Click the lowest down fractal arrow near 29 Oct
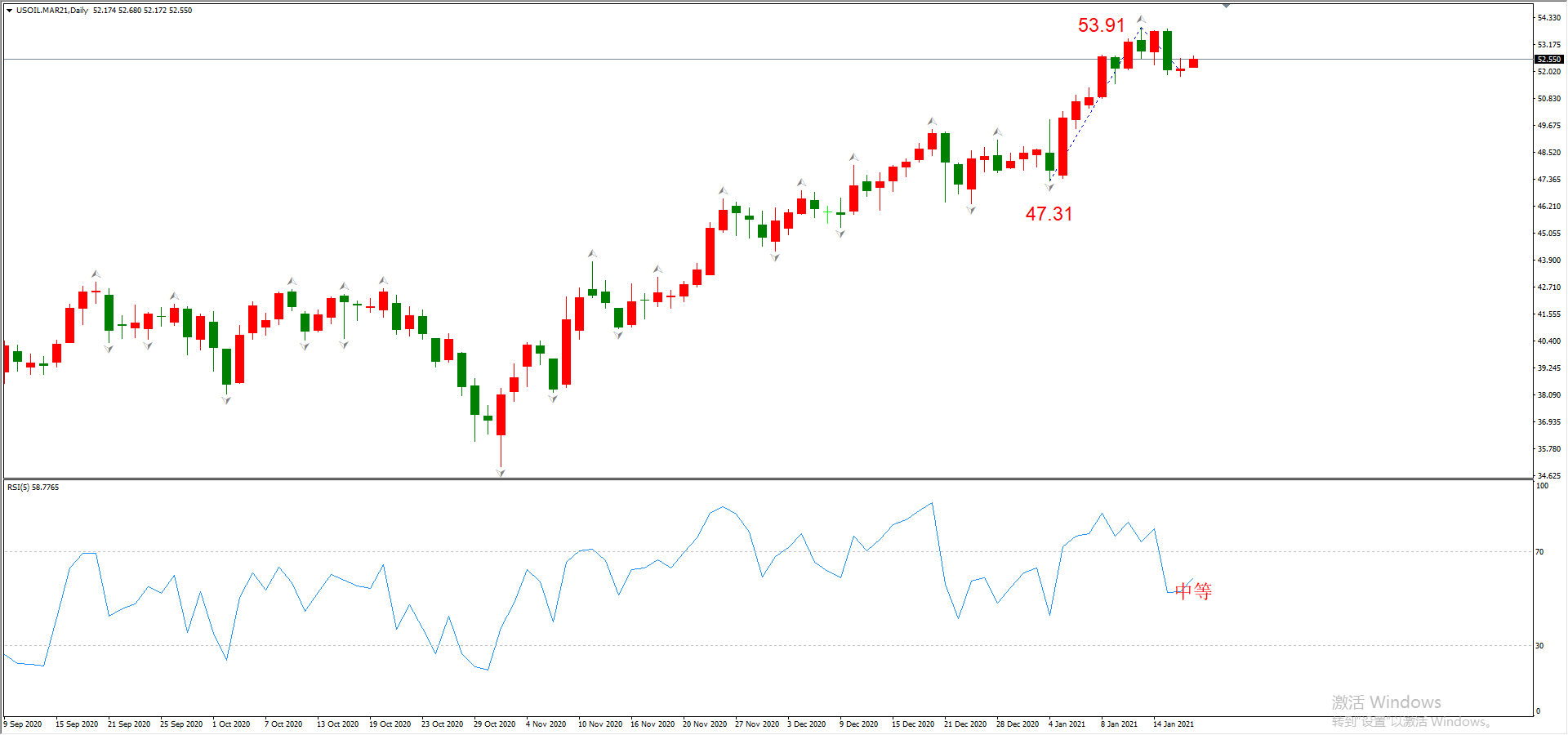 (501, 472)
